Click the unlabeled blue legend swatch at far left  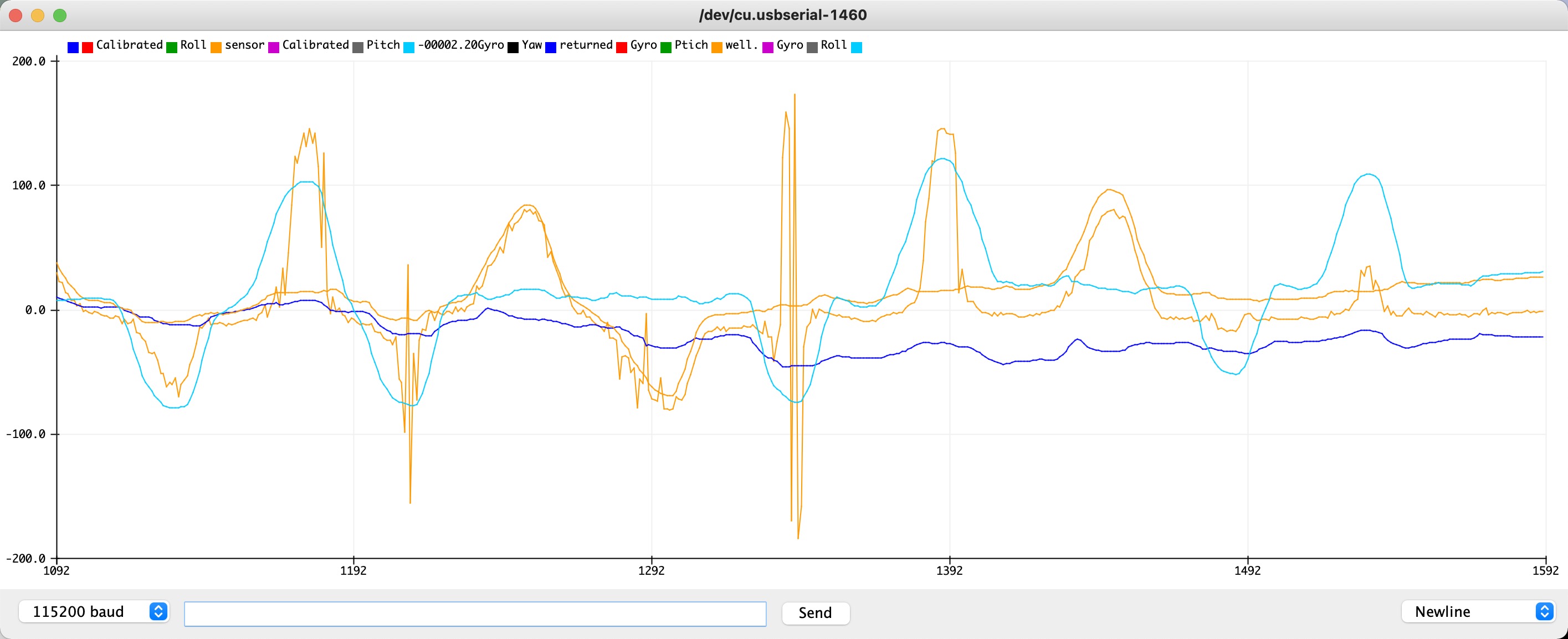73,48
